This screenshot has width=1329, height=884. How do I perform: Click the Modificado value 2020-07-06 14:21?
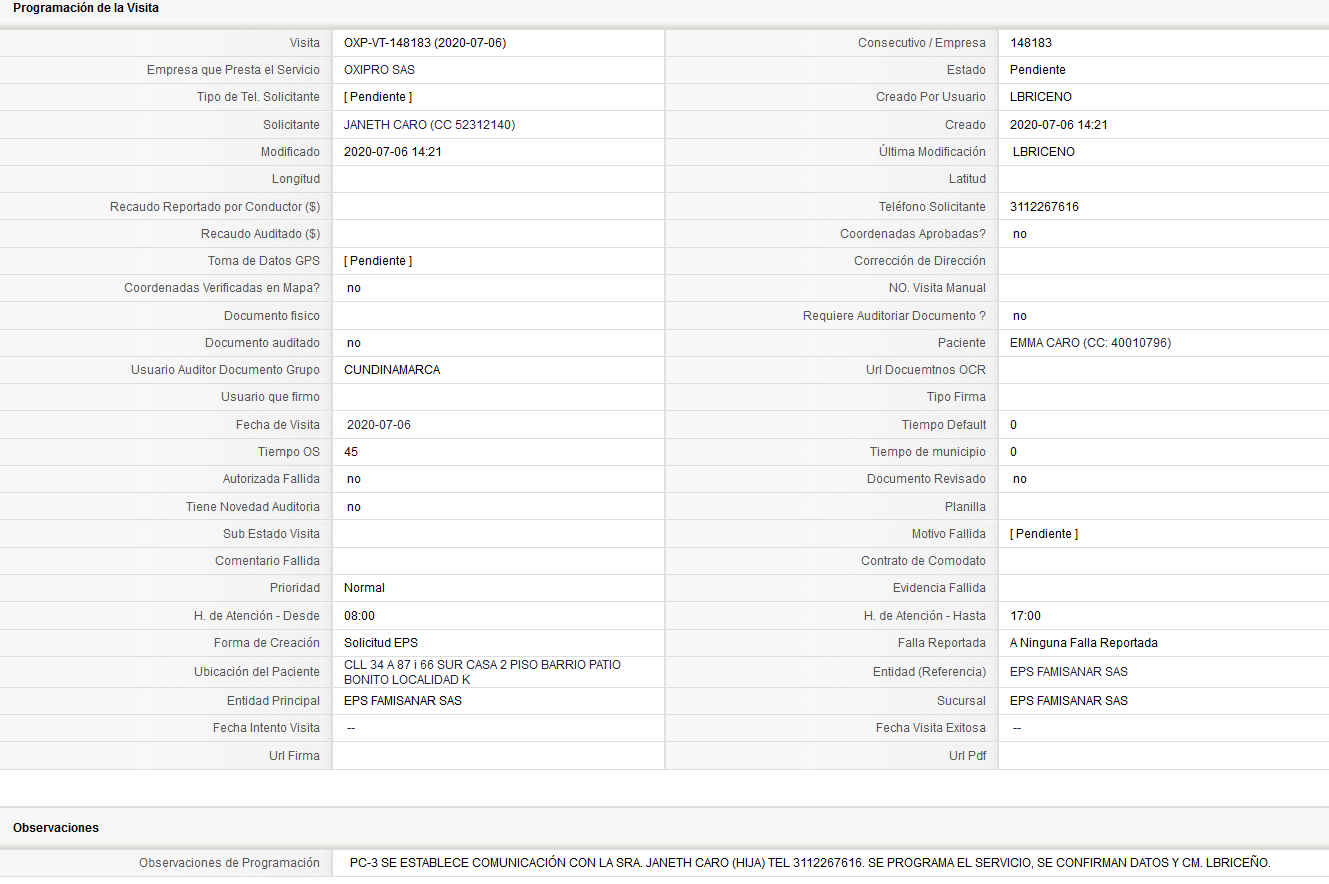click(393, 152)
